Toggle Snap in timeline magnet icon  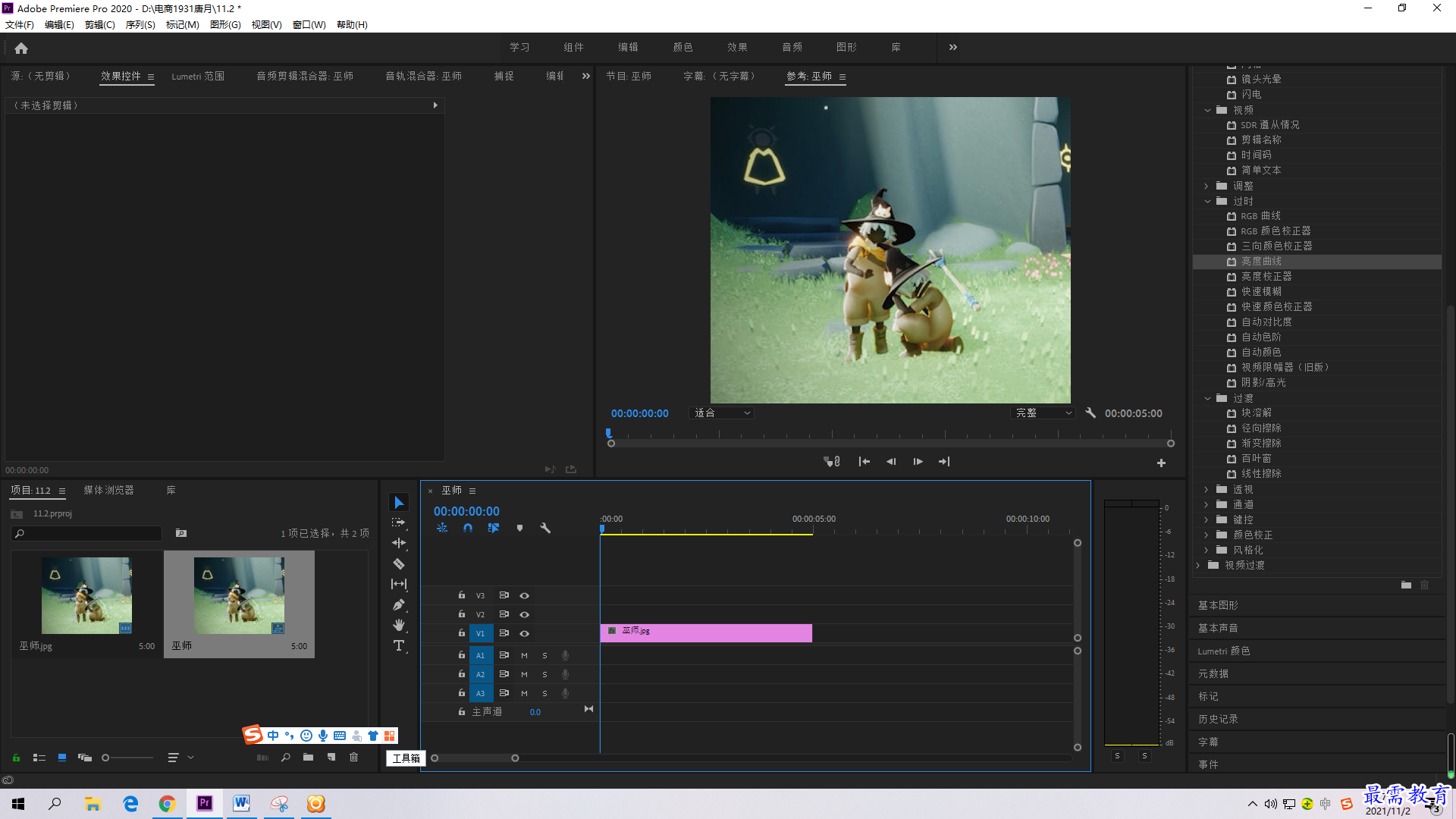point(468,528)
